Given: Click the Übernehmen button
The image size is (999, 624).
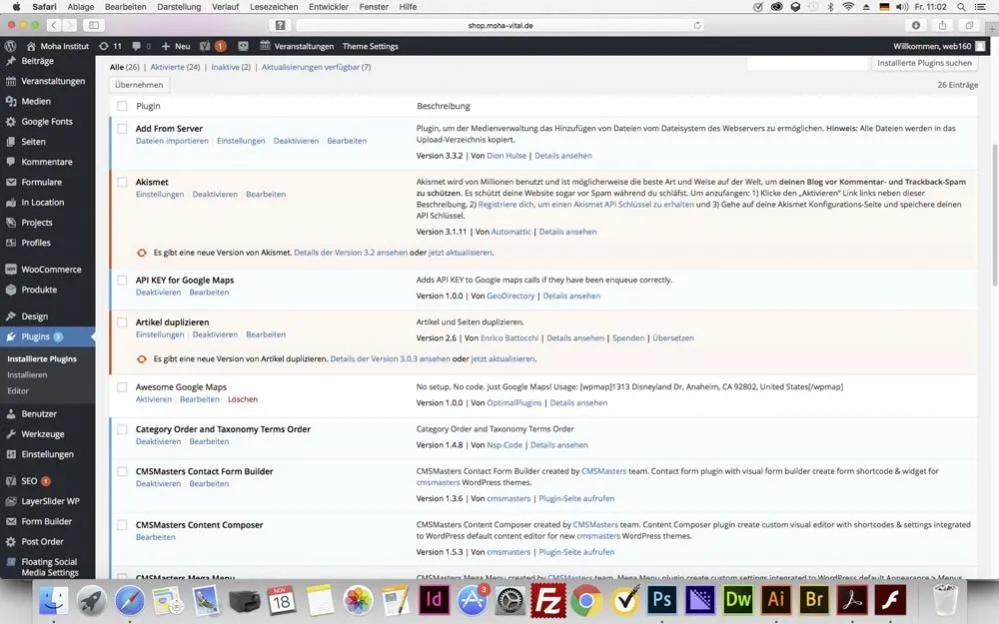Looking at the screenshot, I should (x=139, y=85).
